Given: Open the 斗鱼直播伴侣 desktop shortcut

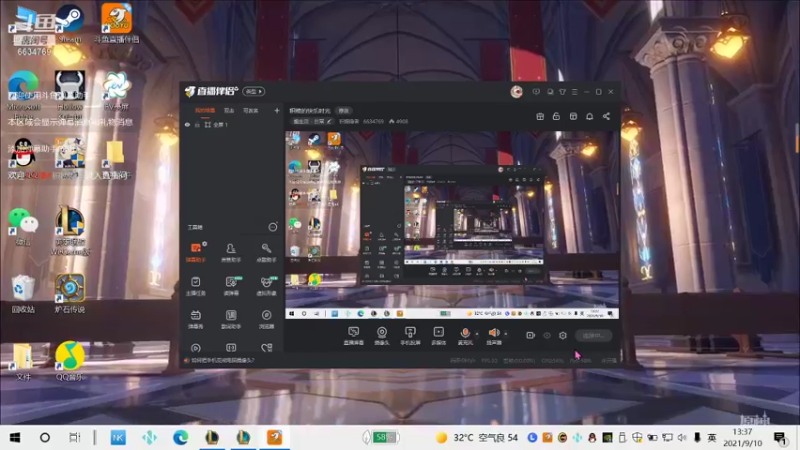Looking at the screenshot, I should pyautogui.click(x=116, y=23).
